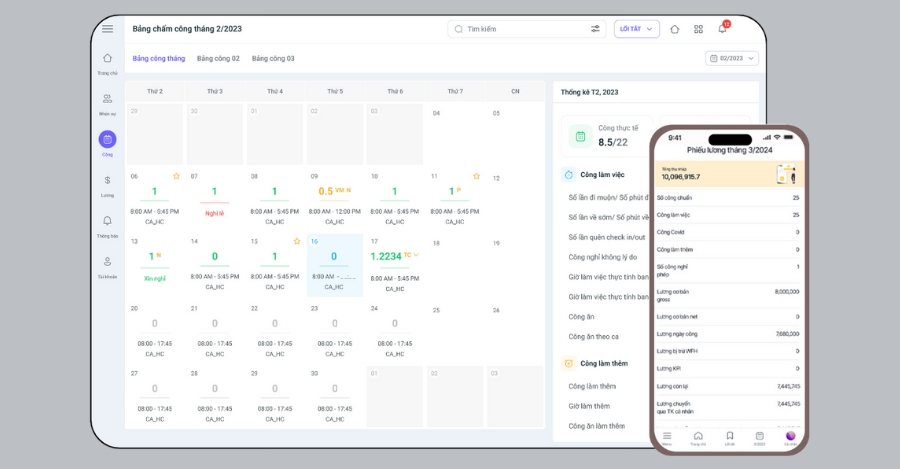Open the 02/2023 month picker
Viewport: 900px width, 469px height.
(731, 58)
